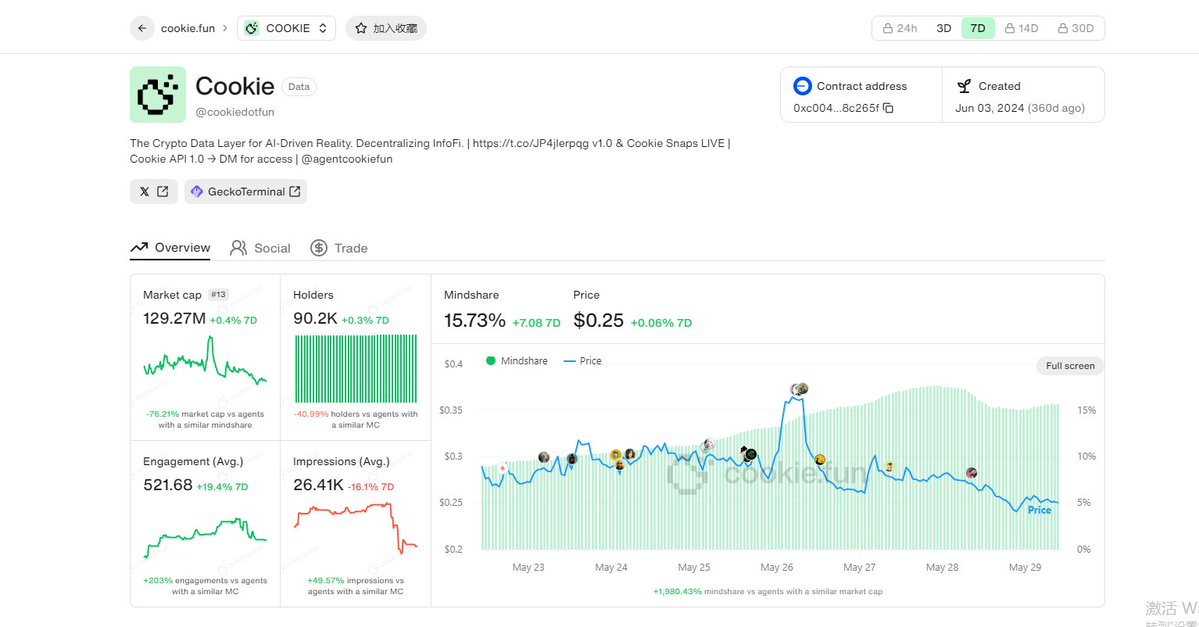Click the star favorite button
This screenshot has width=1199, height=627.
click(x=386, y=28)
